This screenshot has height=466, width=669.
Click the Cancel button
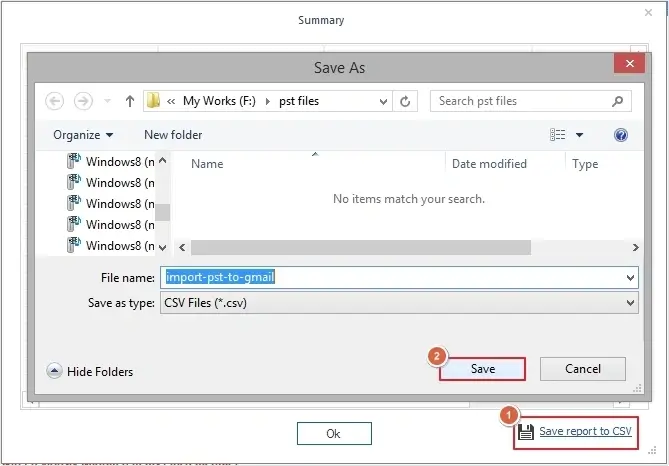pos(583,369)
